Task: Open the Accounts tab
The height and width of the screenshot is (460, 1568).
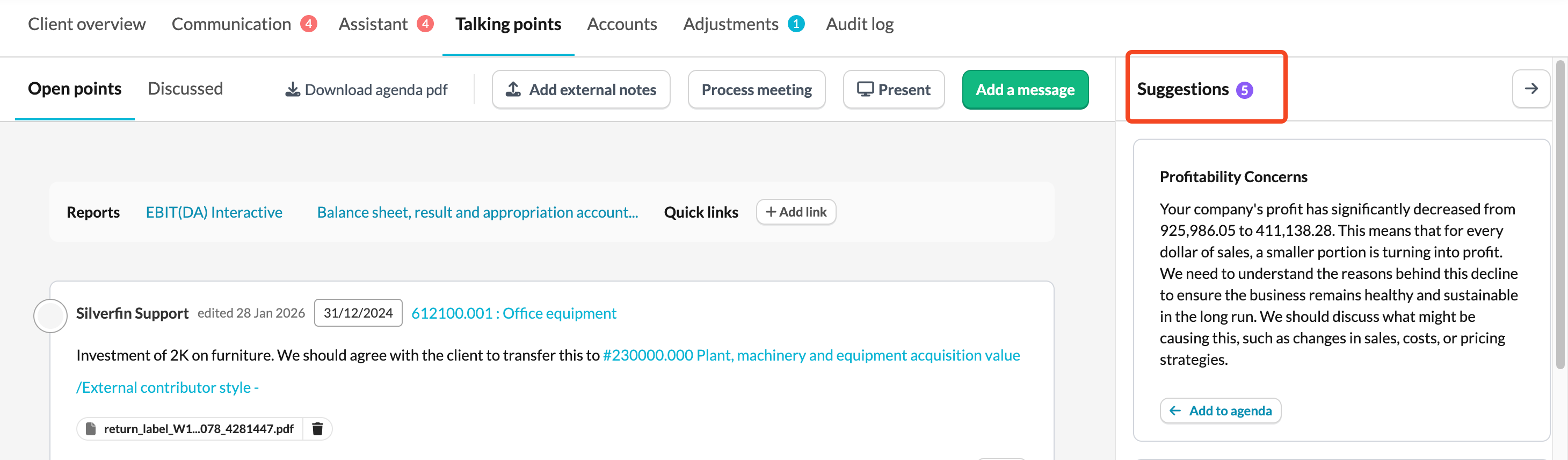Action: pos(621,24)
